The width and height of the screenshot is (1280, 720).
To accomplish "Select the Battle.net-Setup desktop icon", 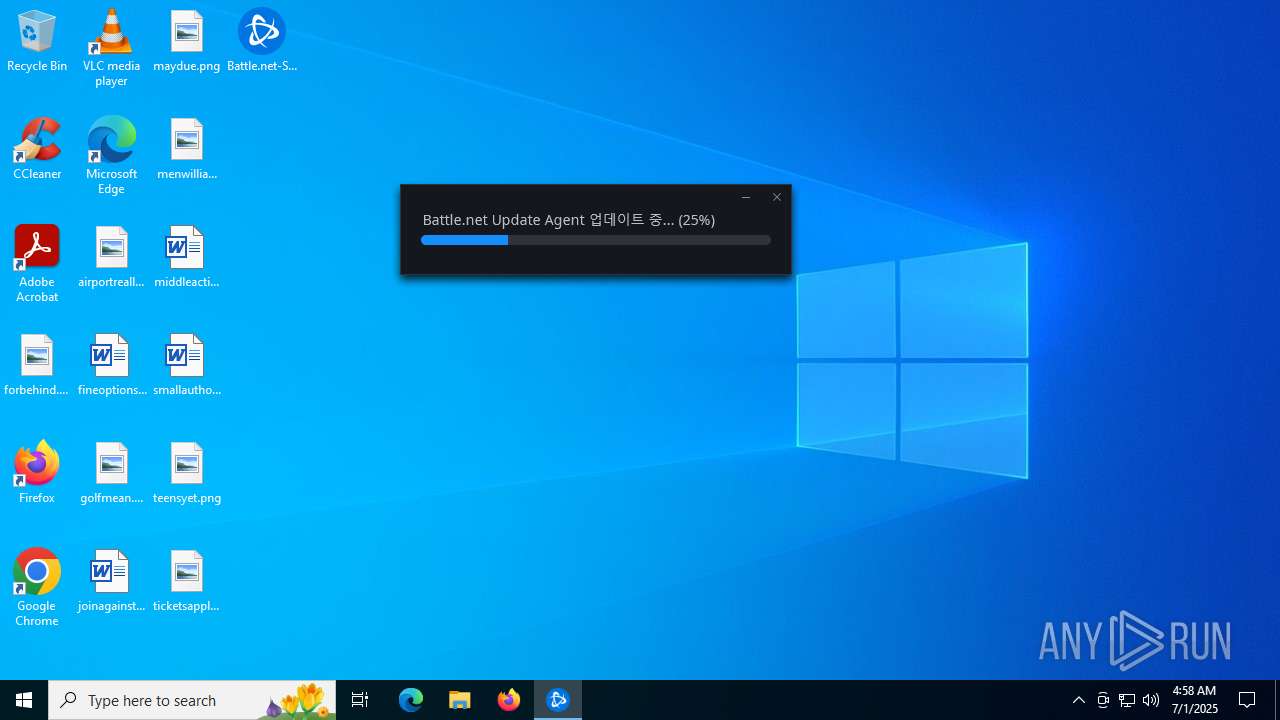I will point(262,41).
